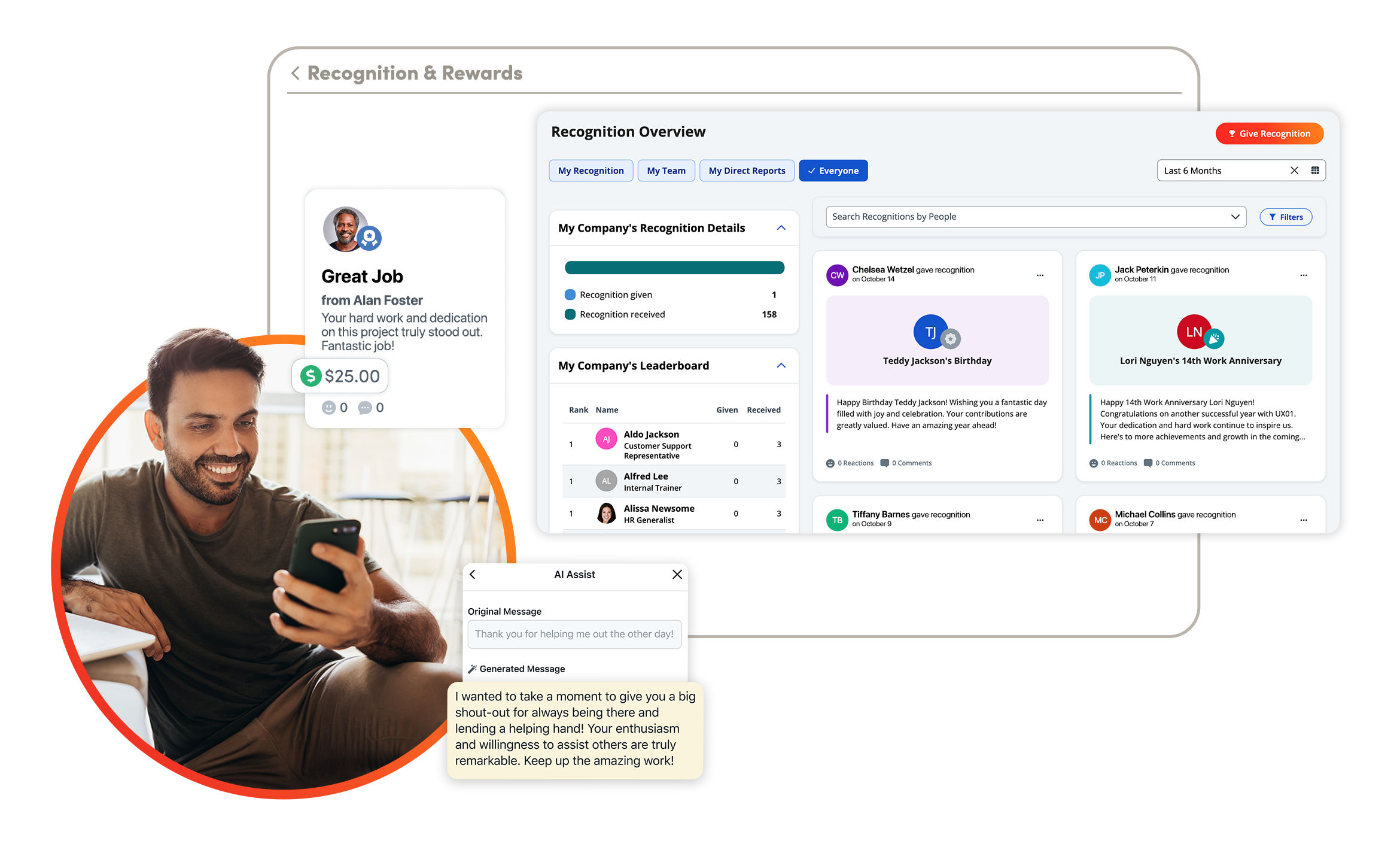Clear the Last 6 Months date filter
This screenshot has width=1400, height=850.
click(1294, 171)
